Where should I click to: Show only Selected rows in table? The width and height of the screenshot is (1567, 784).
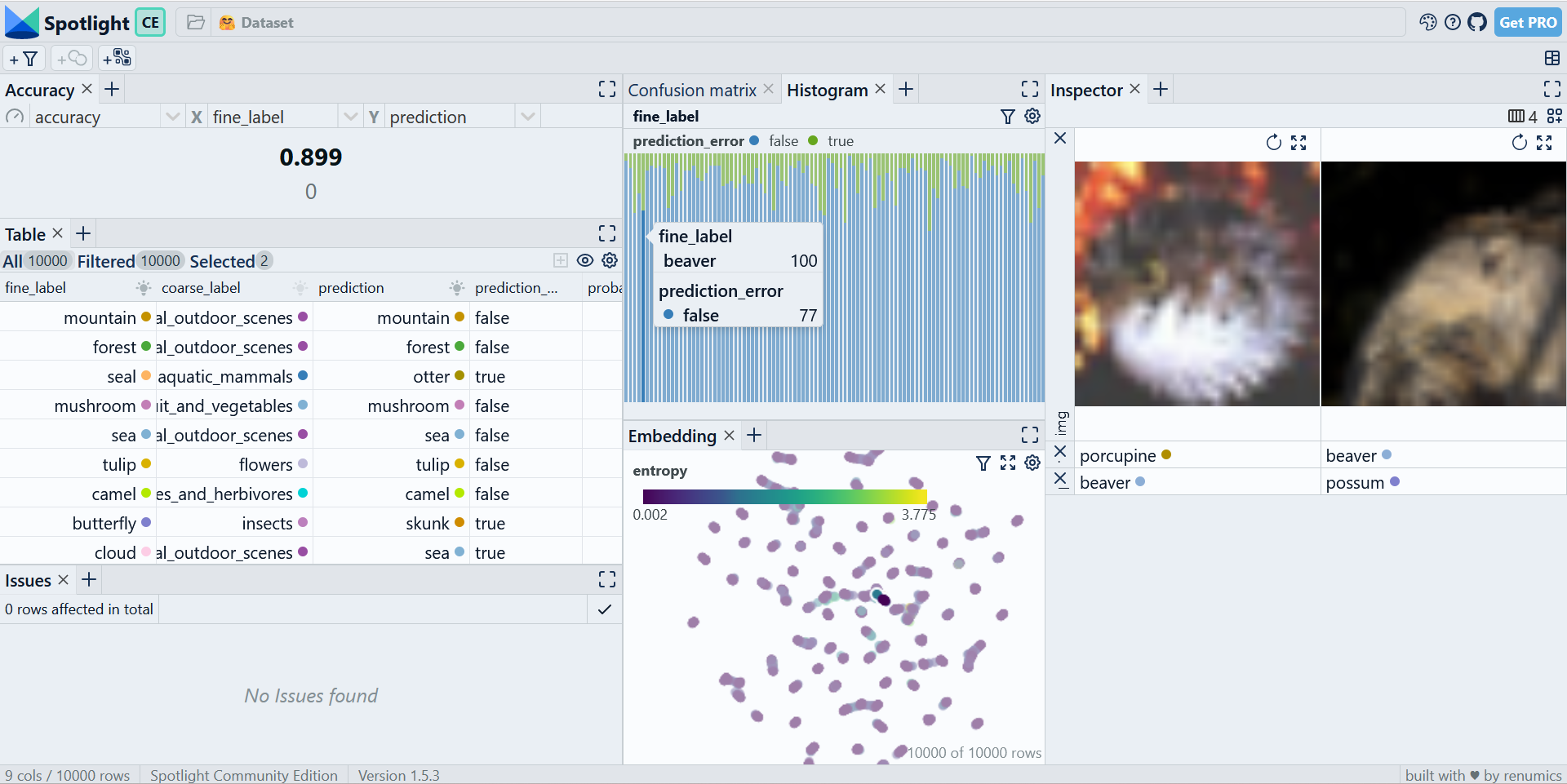[229, 261]
